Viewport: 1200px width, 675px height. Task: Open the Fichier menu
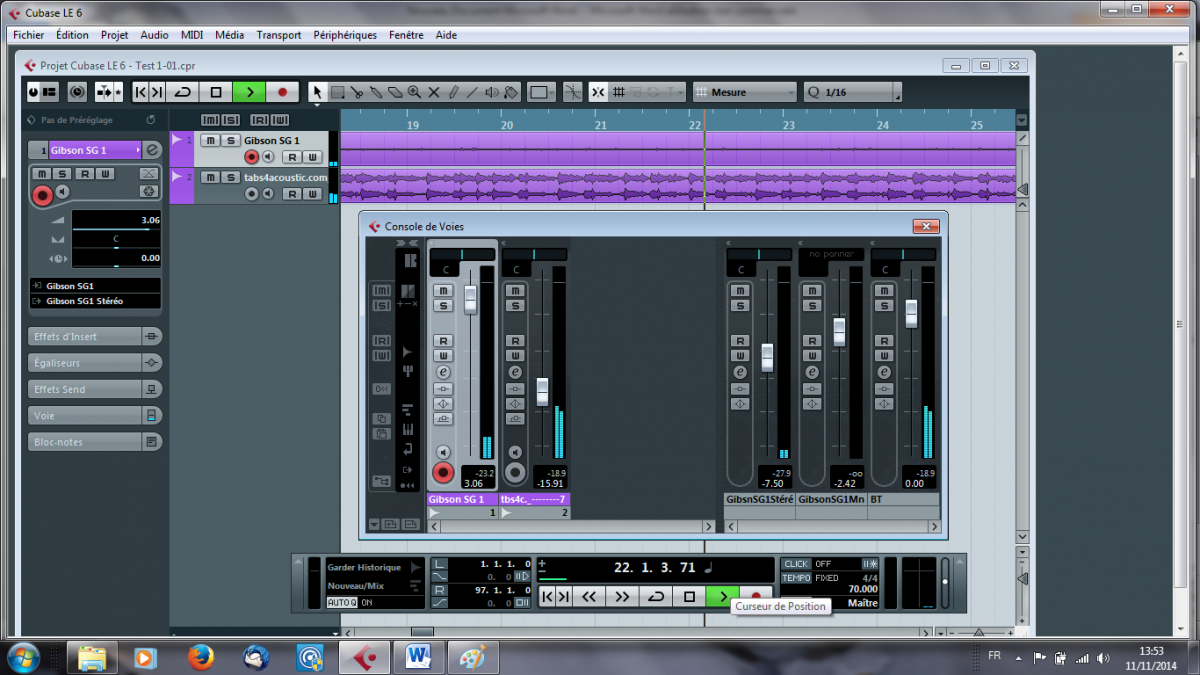click(x=29, y=35)
